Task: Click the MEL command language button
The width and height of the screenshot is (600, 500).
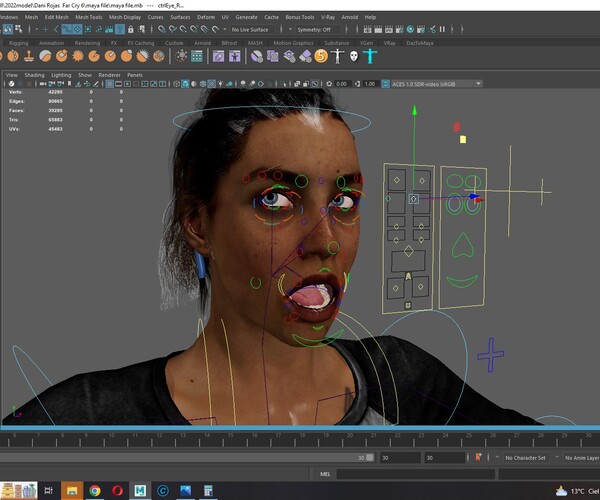Action: click(325, 474)
